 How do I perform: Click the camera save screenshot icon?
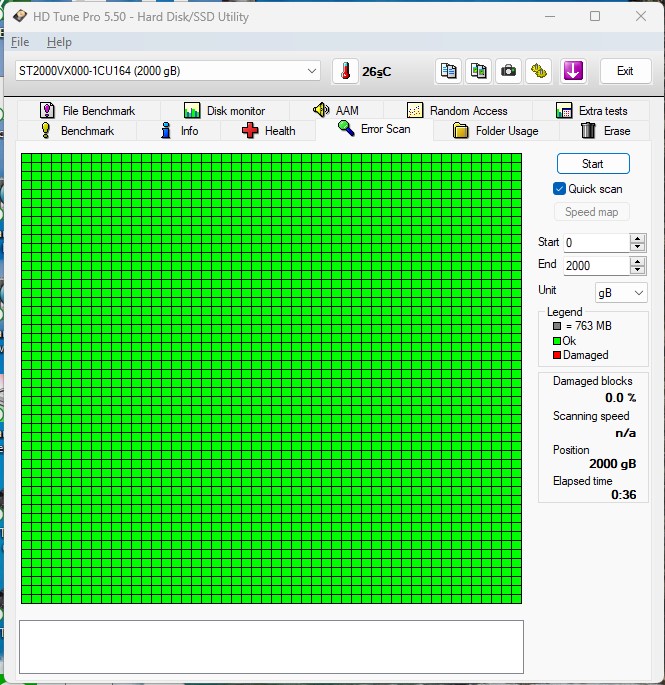509,71
